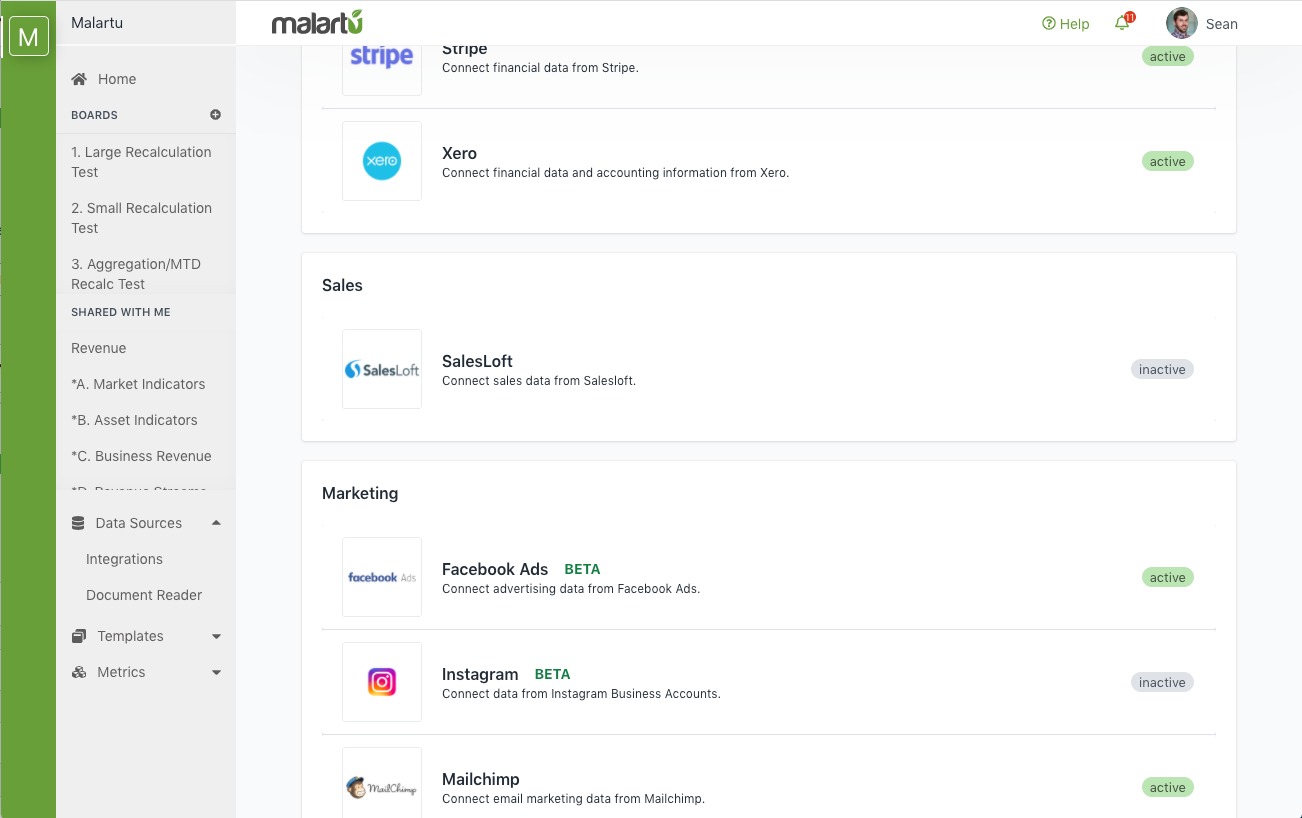Expand the Templates menu
1302x818 pixels.
pos(216,636)
